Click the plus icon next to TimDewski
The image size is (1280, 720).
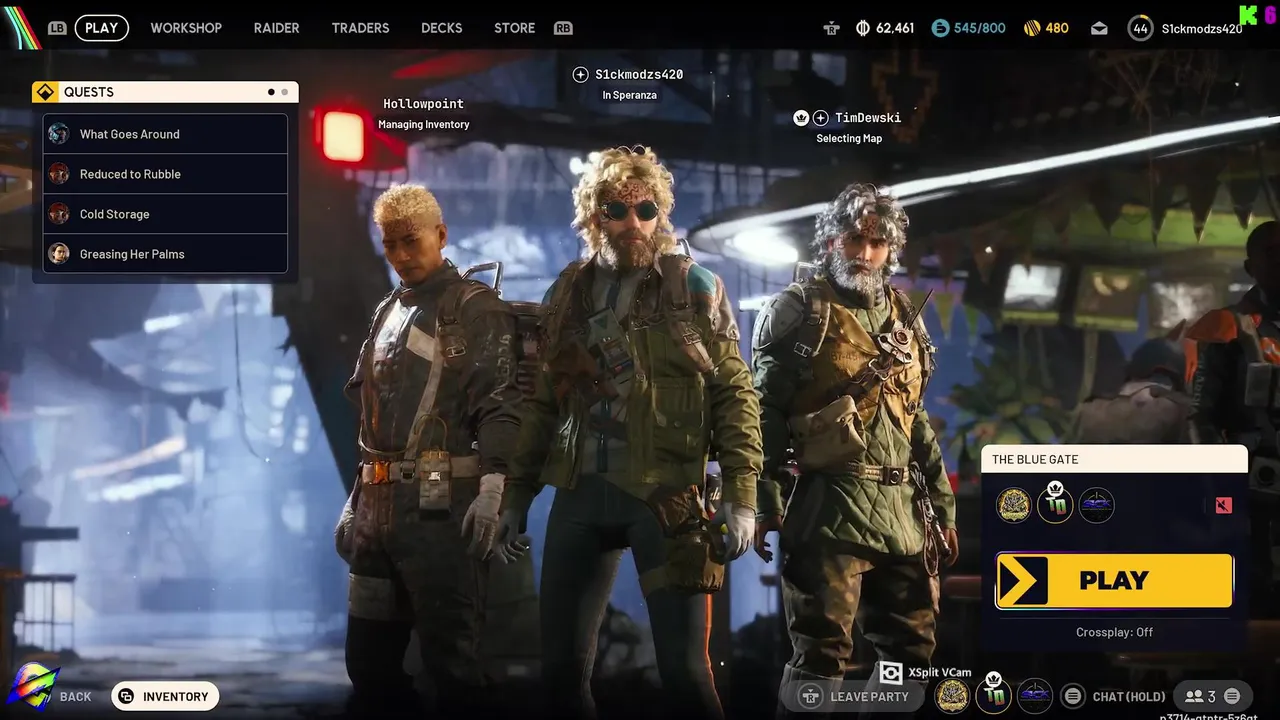[821, 118]
